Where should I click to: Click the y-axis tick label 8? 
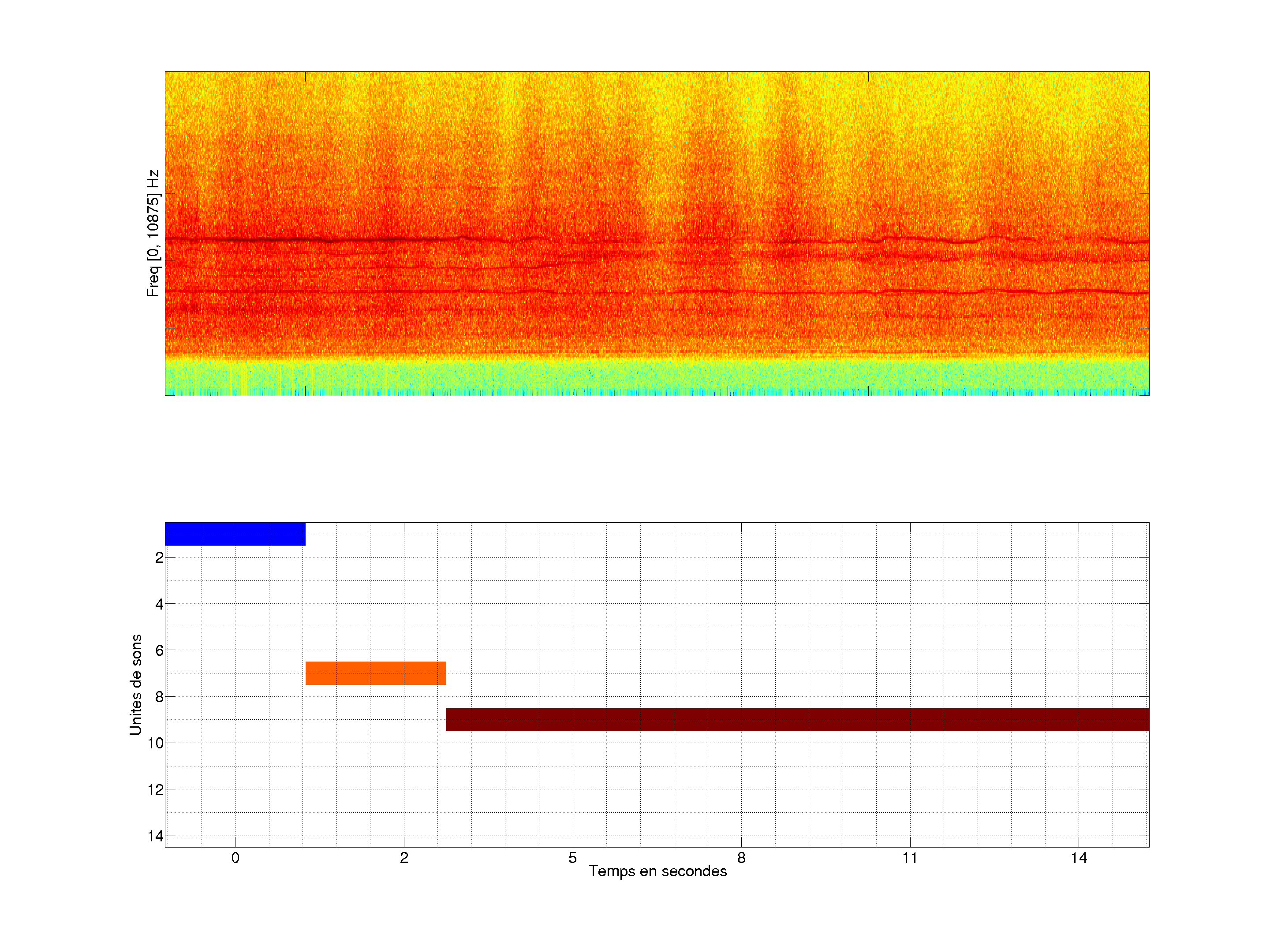pyautogui.click(x=159, y=697)
